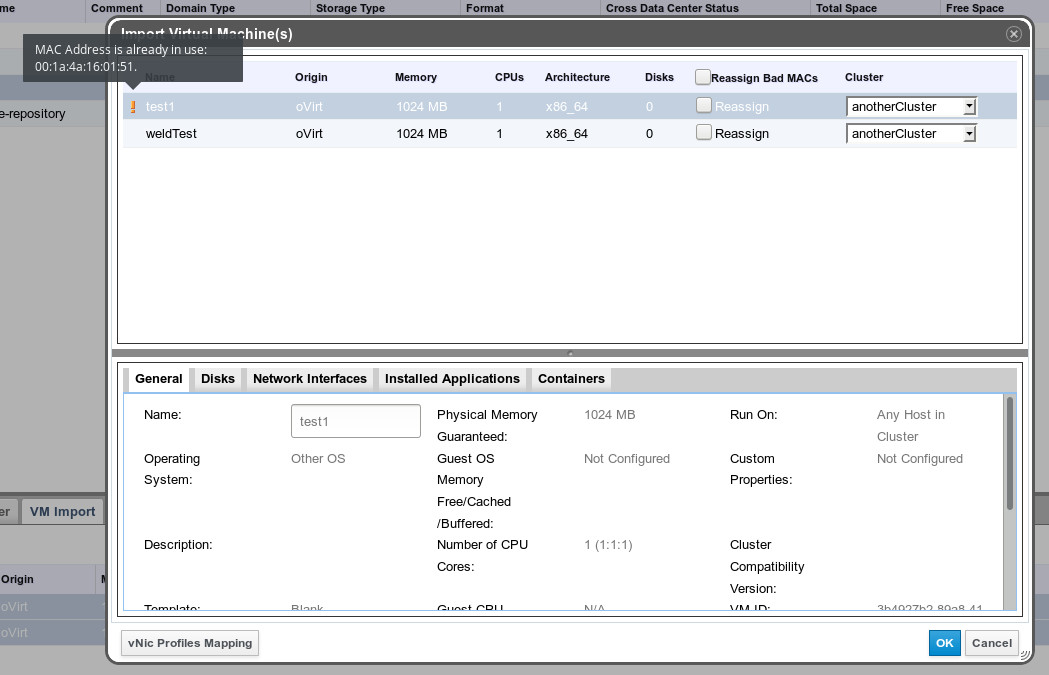Toggle the Reassign checkbox for test1
This screenshot has width=1049, height=675.
coord(704,105)
